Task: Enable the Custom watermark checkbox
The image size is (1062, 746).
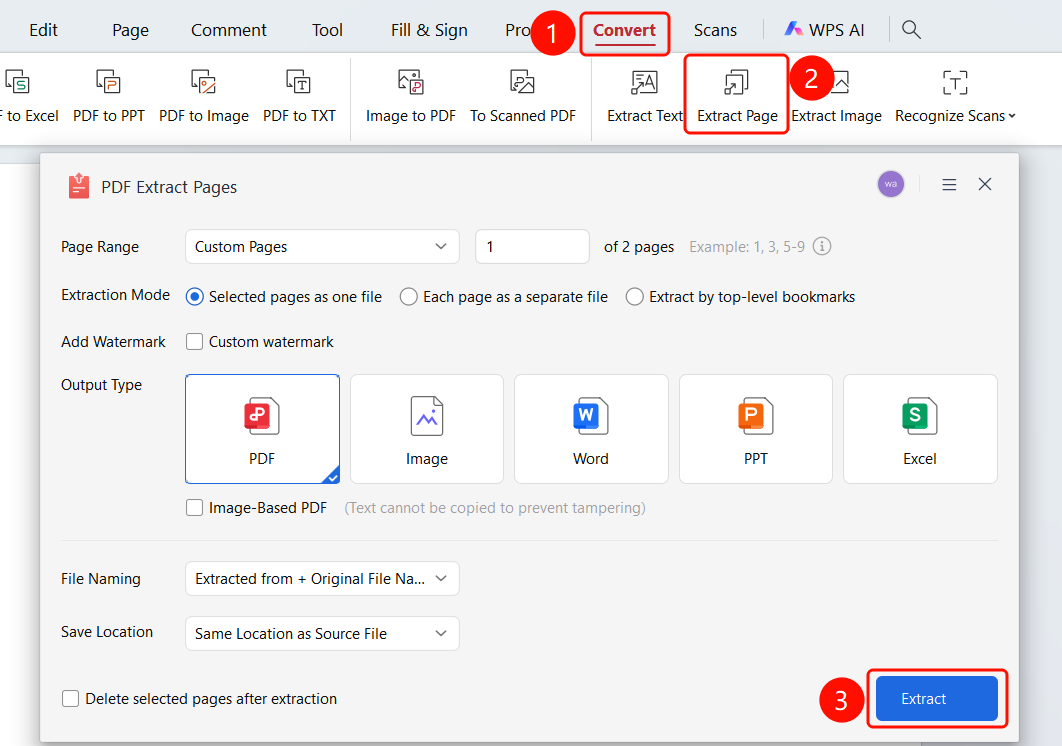Action: (194, 341)
